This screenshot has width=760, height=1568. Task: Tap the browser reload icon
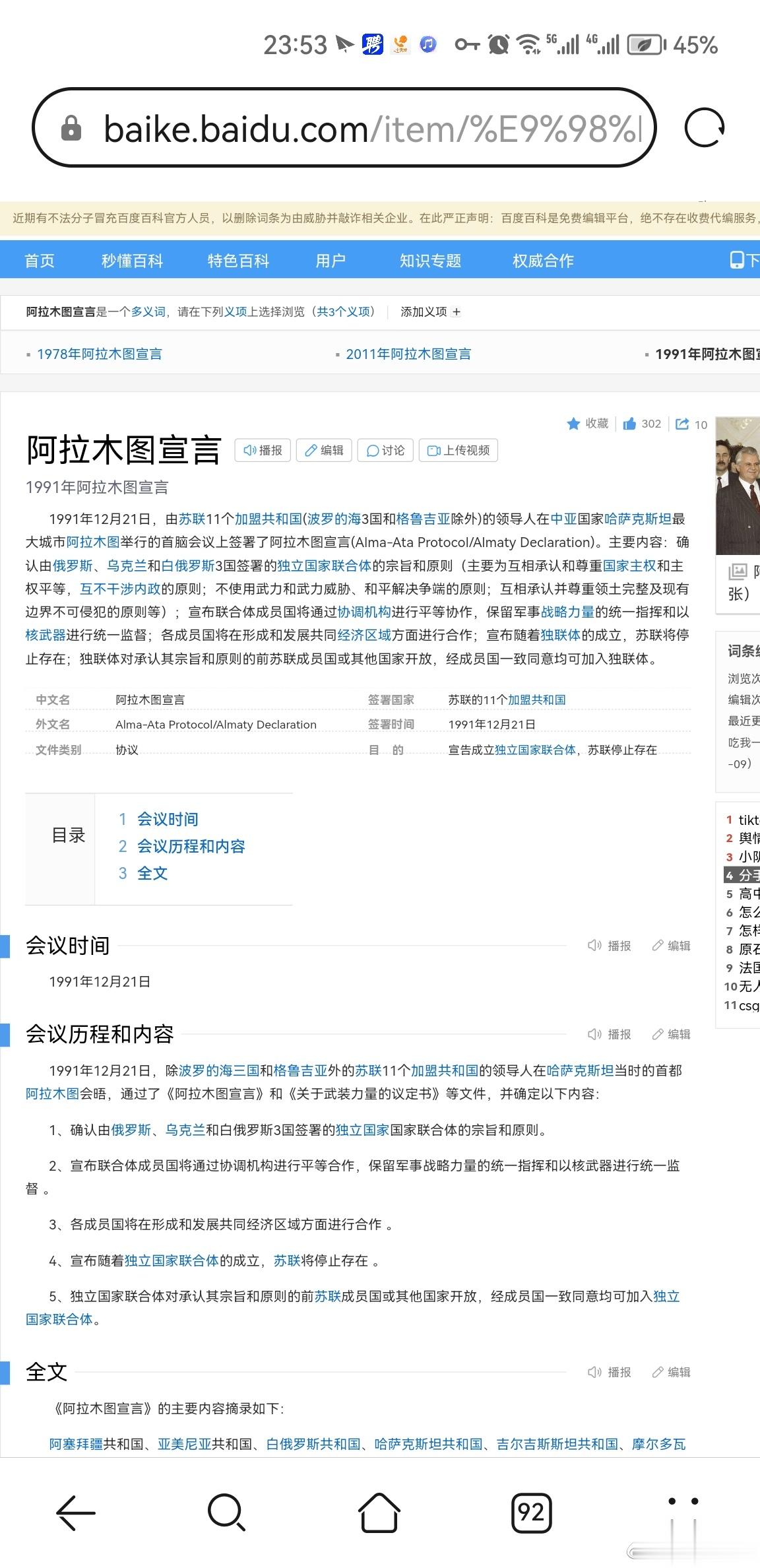click(705, 127)
